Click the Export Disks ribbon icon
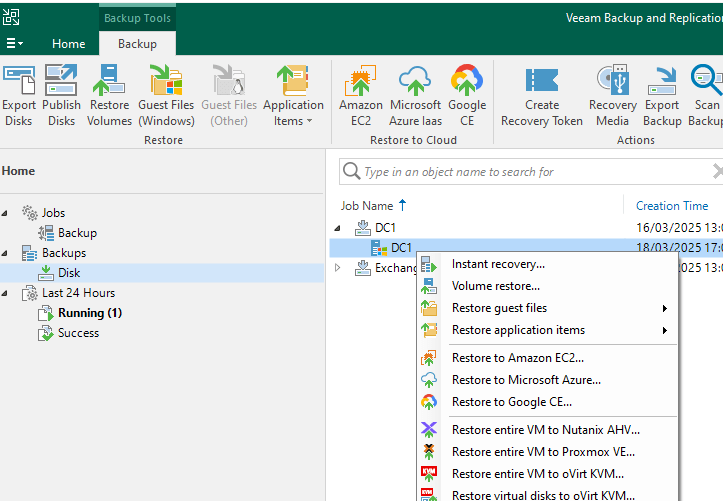This screenshot has height=501, width=723. click(19, 96)
